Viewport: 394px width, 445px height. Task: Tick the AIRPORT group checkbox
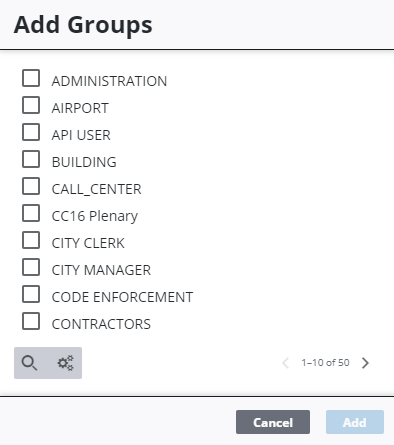(31, 105)
